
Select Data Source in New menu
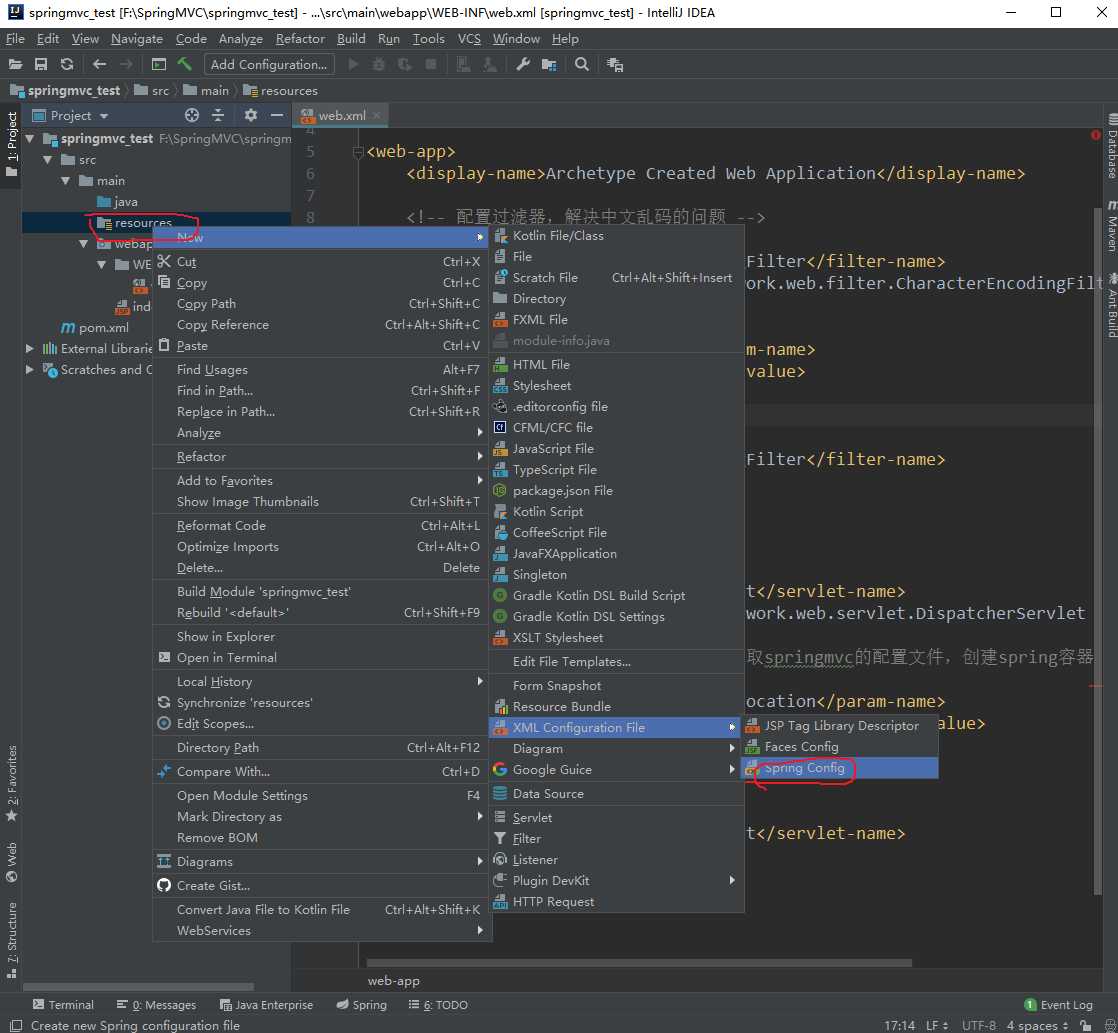coord(617,793)
